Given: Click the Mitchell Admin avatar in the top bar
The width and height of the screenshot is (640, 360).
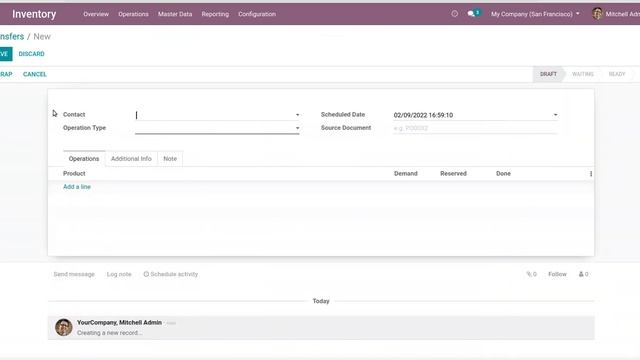Looking at the screenshot, I should (x=597, y=14).
